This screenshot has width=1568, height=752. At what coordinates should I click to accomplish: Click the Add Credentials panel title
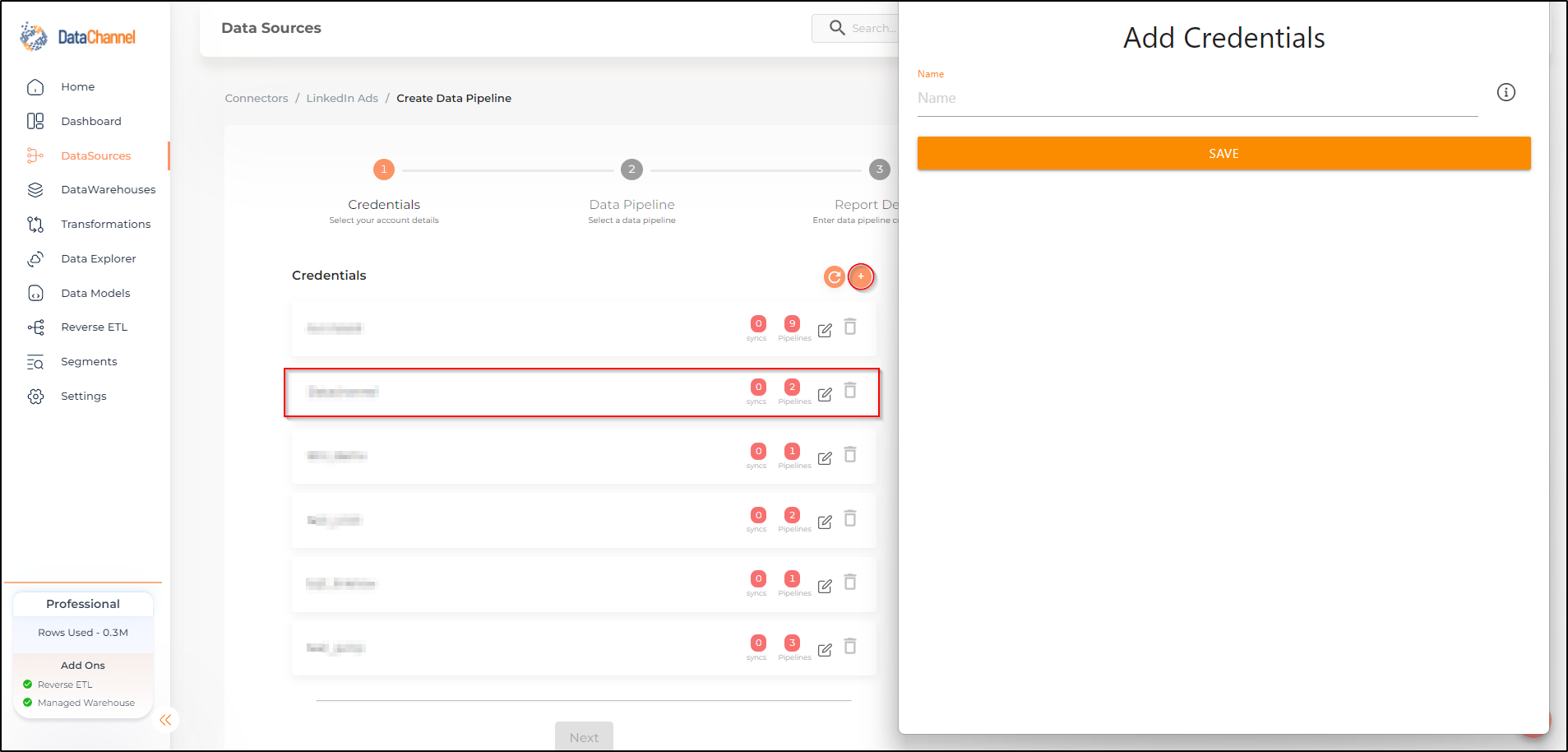coord(1223,38)
